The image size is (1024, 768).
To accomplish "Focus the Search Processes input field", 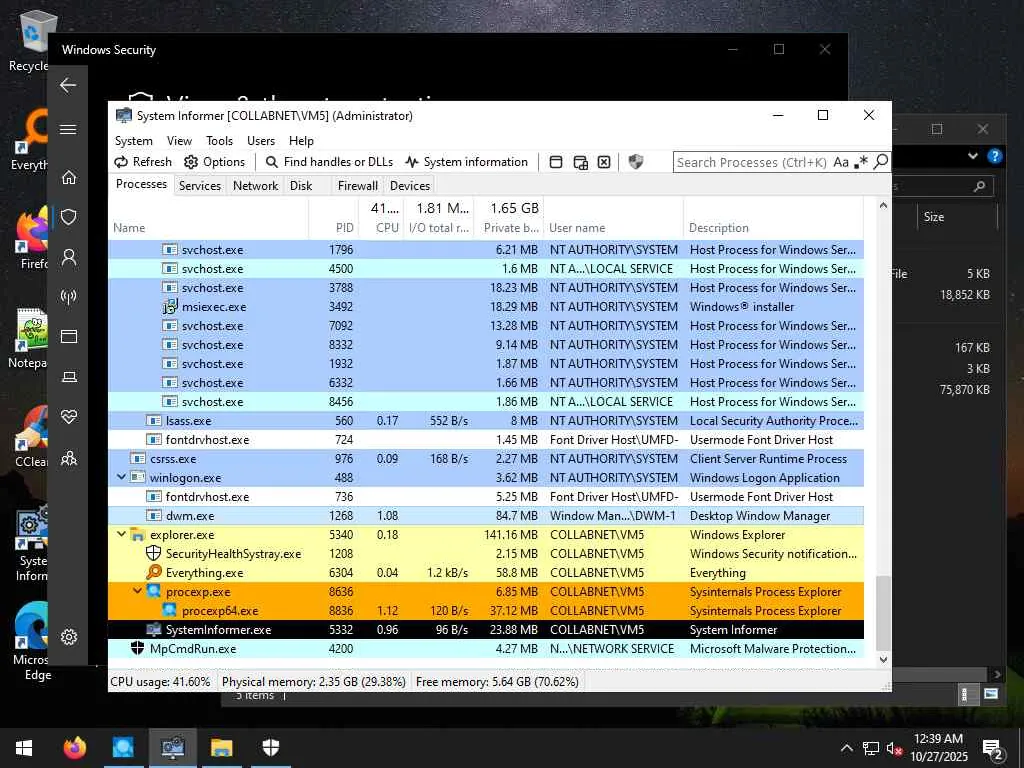I will coord(752,163).
